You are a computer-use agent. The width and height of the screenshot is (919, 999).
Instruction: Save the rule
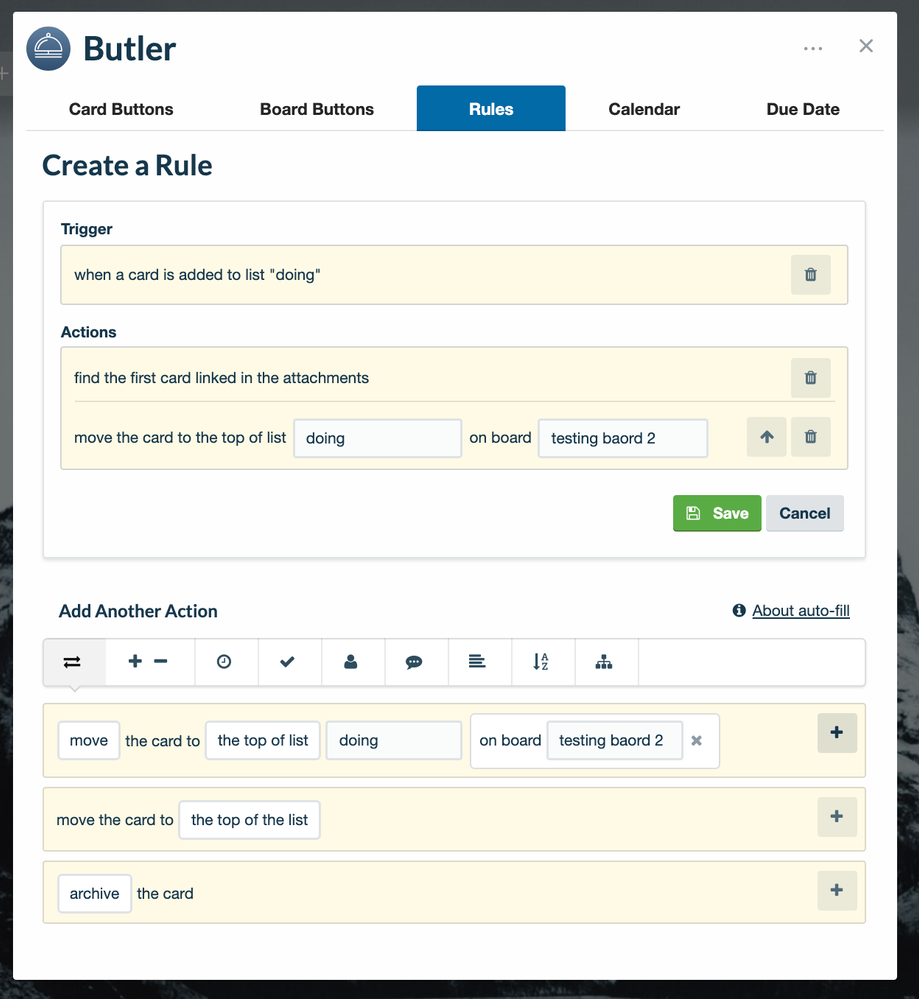(x=717, y=513)
